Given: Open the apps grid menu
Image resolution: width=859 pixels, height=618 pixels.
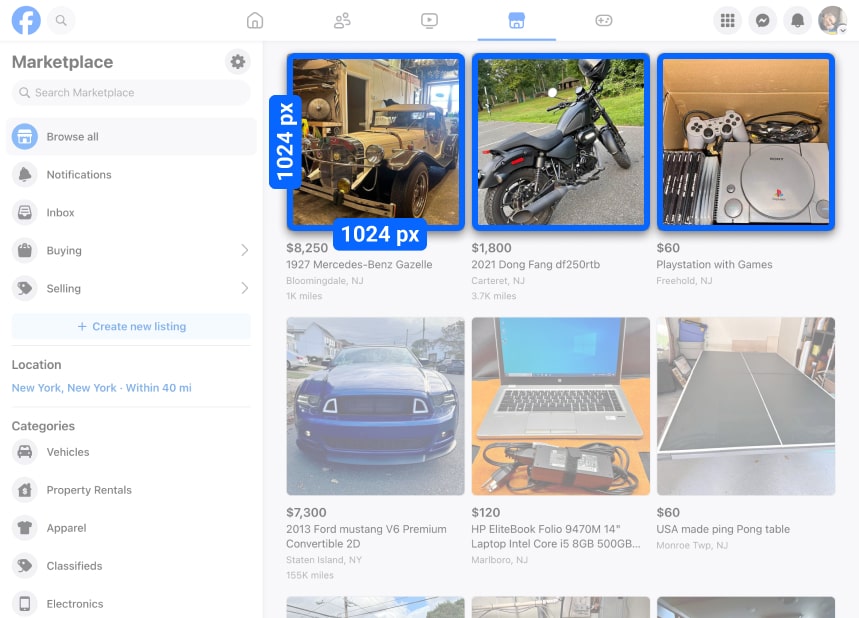Looking at the screenshot, I should [727, 19].
